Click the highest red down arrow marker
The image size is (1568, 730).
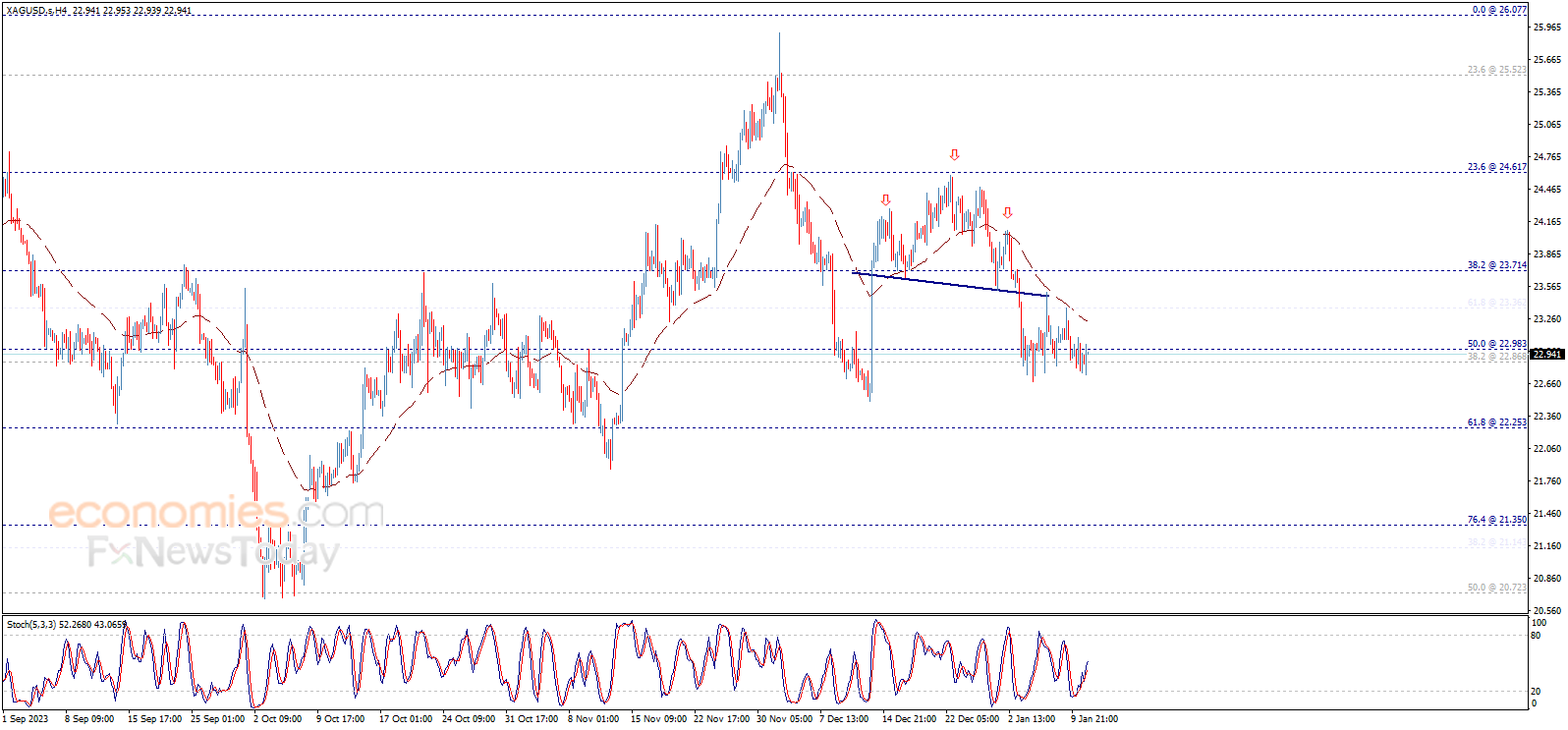tap(954, 155)
